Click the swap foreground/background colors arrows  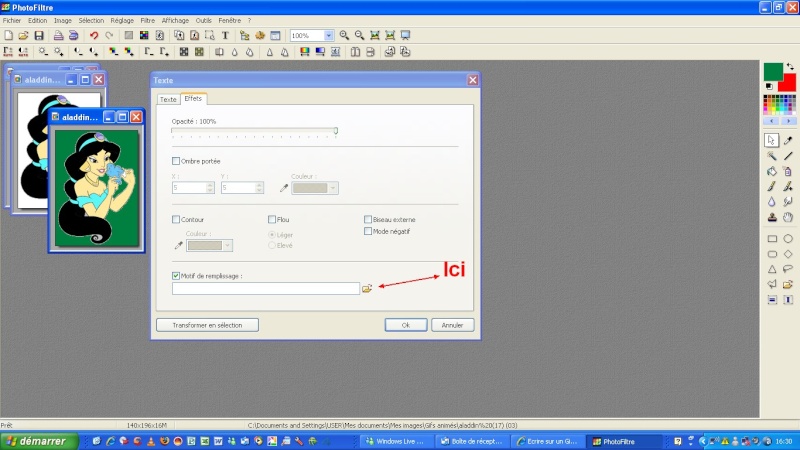pos(790,66)
